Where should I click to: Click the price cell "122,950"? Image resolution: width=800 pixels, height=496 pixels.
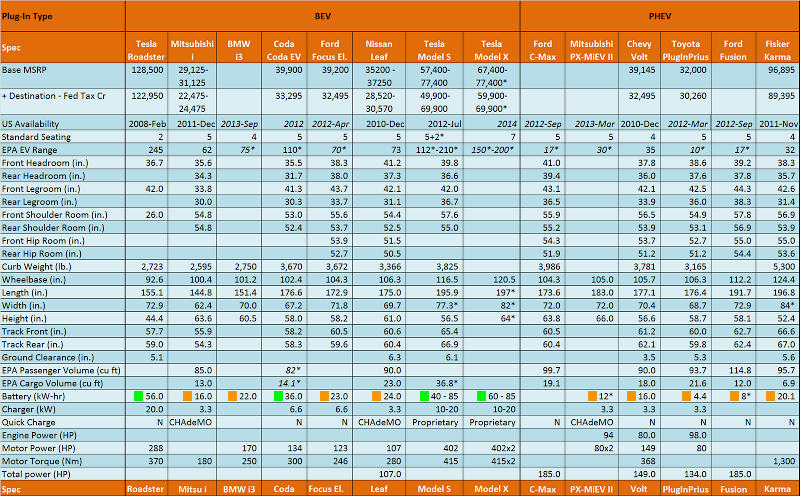(x=147, y=96)
